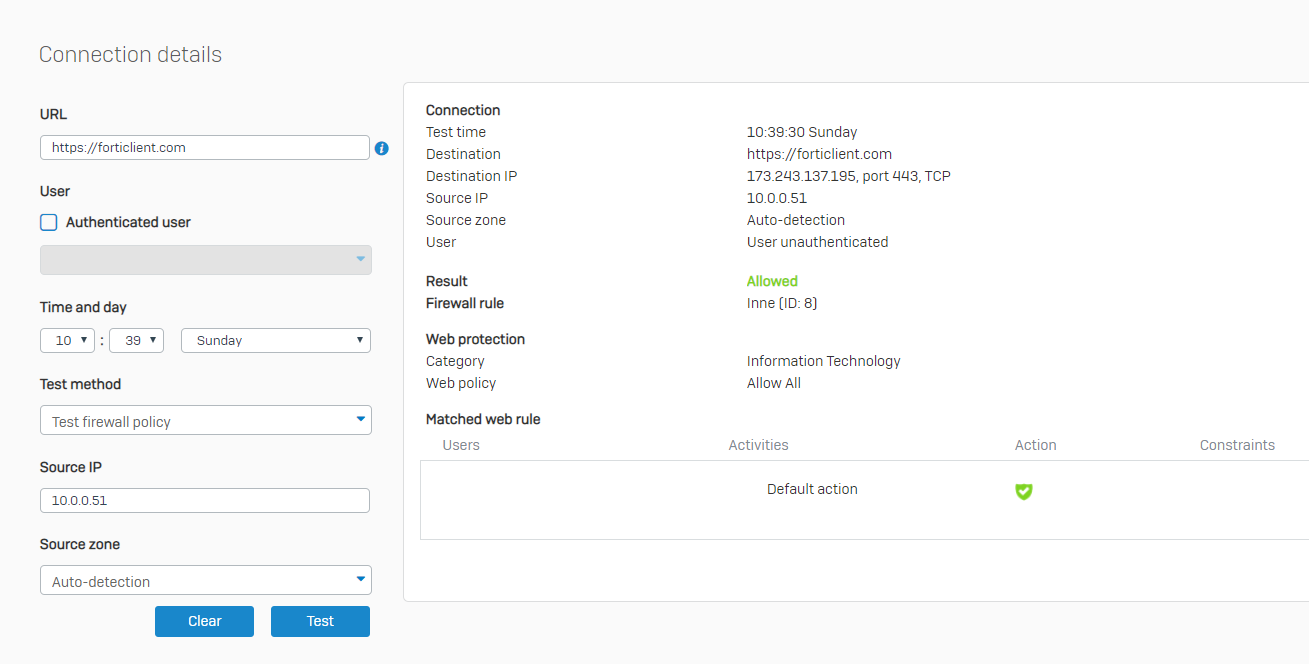Click into the URL input field
Viewport: 1309px width, 664px height.
205,147
